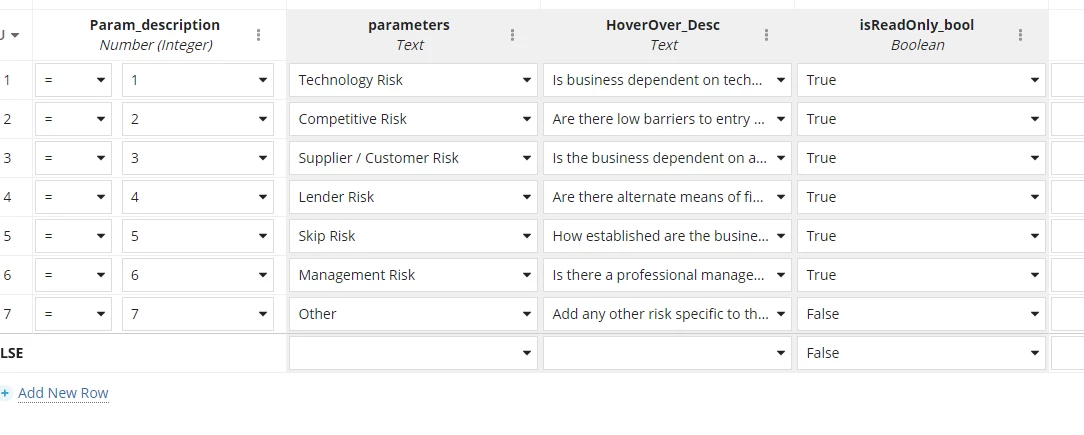Open the operator dropdown in row 6
This screenshot has height=435, width=1084.
click(73, 275)
